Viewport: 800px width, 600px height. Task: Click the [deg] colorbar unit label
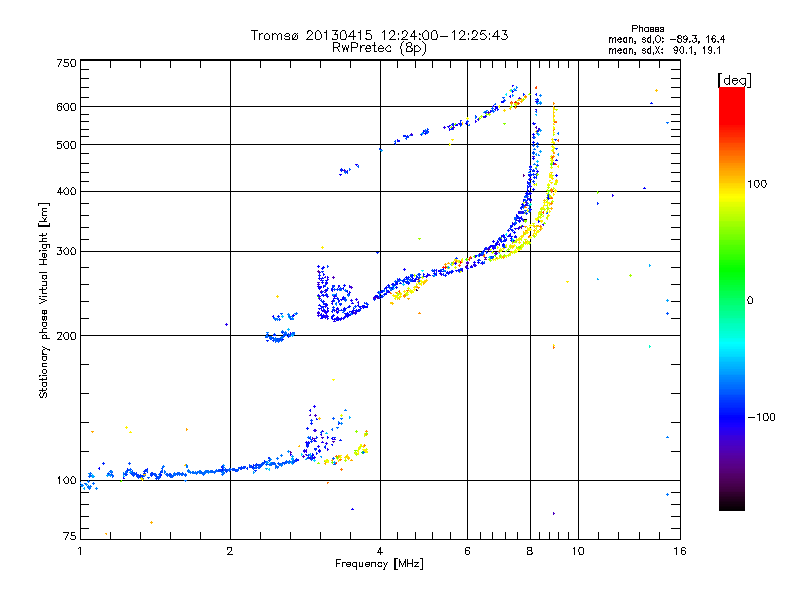734,80
